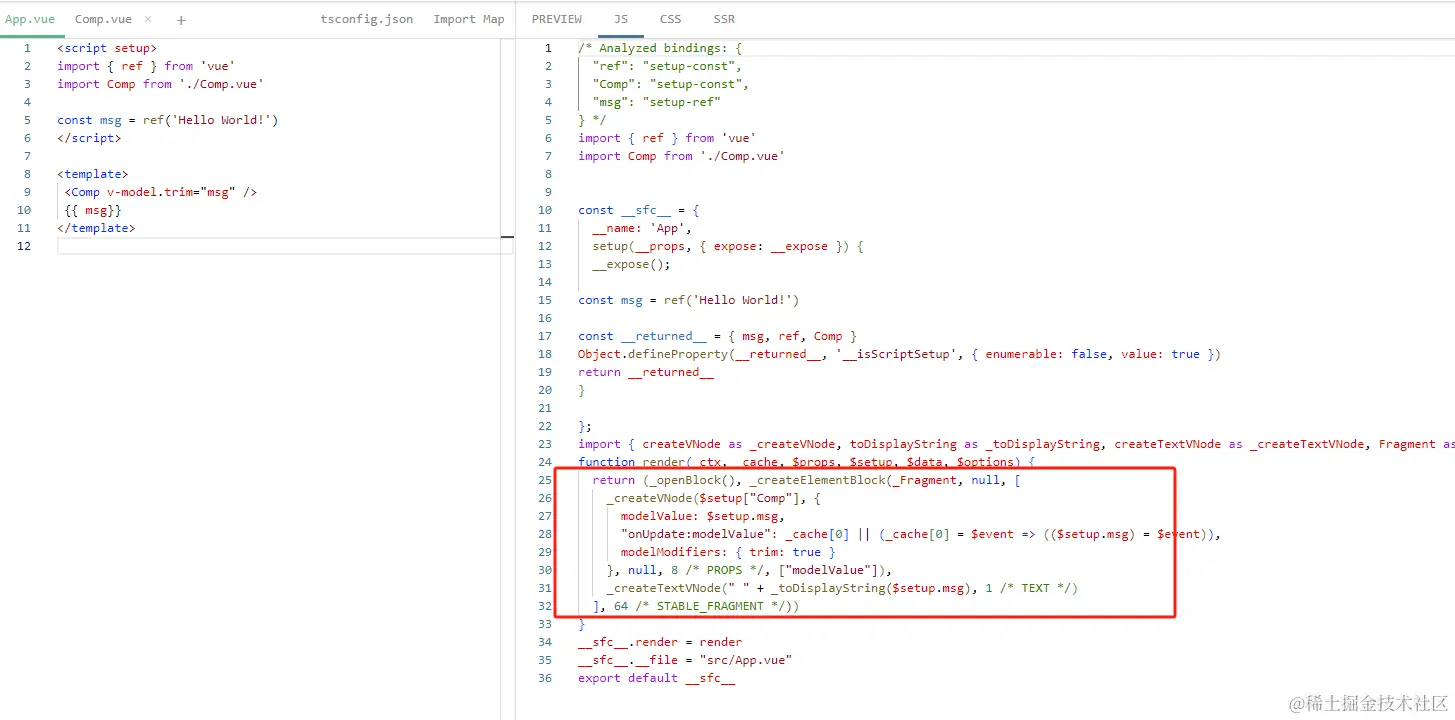Click 'const __returned__ = { msg, ref, Comp }'
Screen dimensions: 1455x720
point(717,336)
